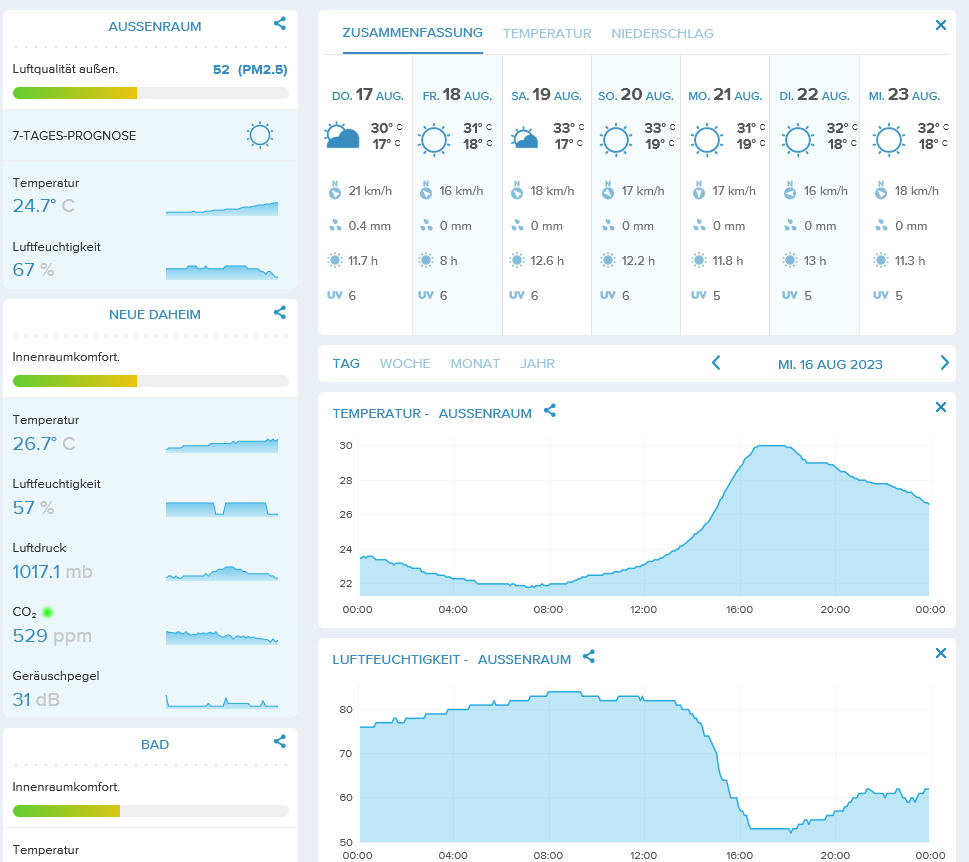Select the Jahr time range
Image resolution: width=969 pixels, height=862 pixels.
click(x=537, y=363)
